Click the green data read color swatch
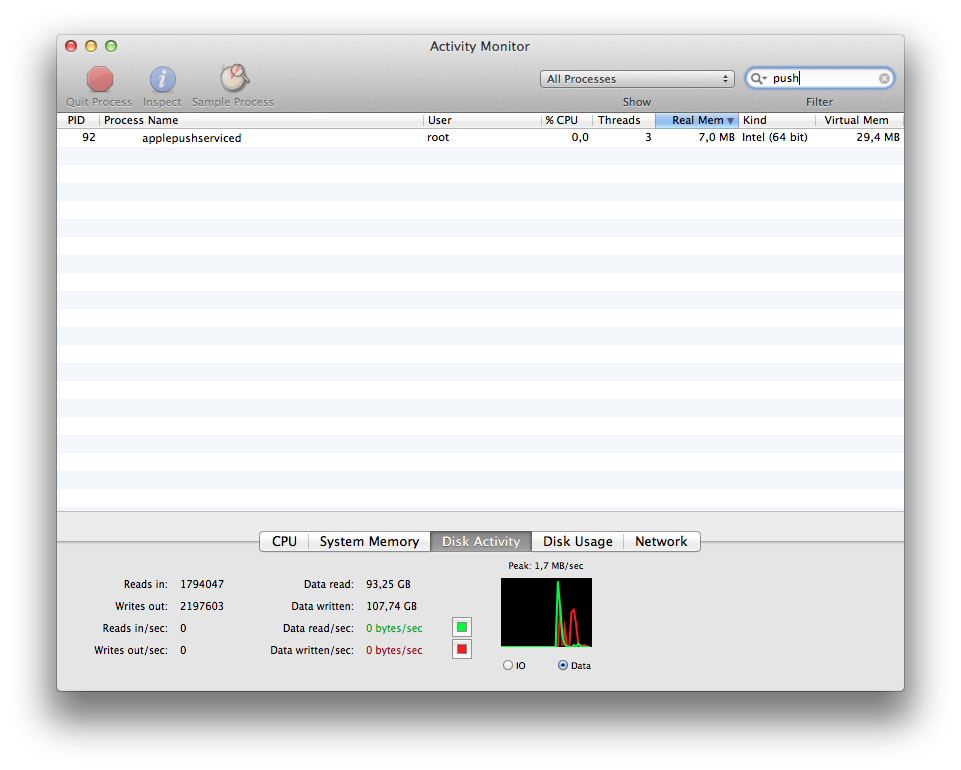Screen dimensions: 961x770 pos(462,627)
